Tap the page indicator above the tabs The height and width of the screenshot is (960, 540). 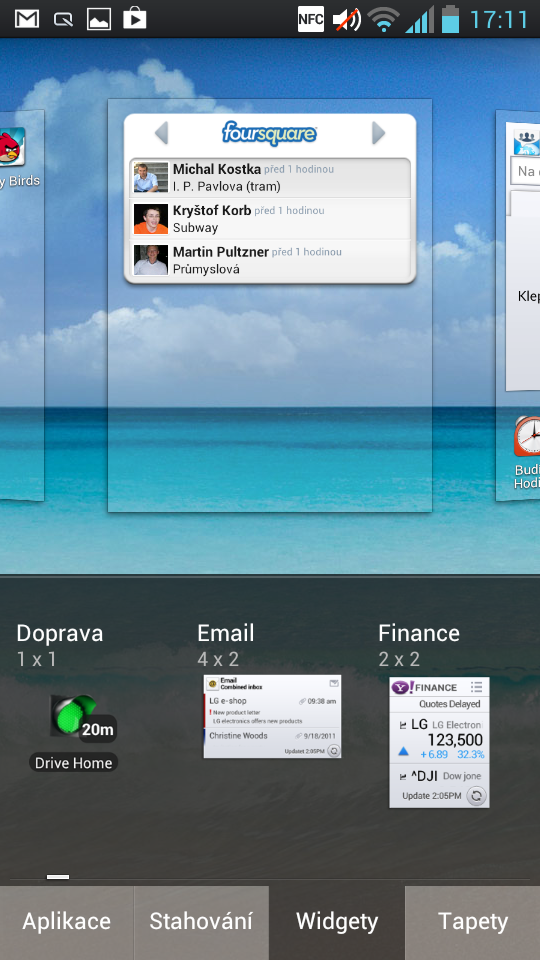[58, 877]
